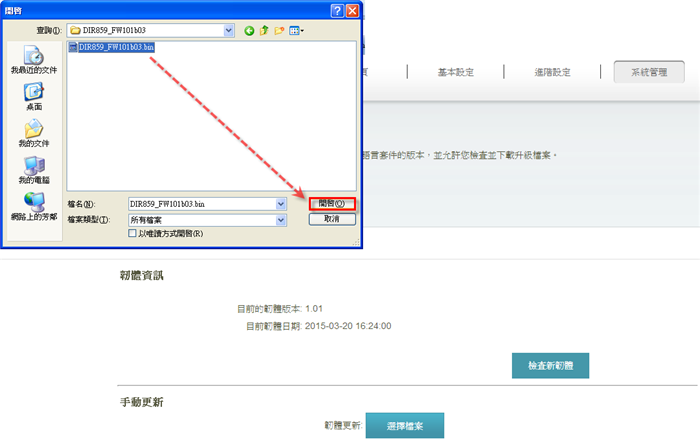Viewport: 700px width, 444px height.
Task: Switch to the 系統管理 tab
Action: click(650, 72)
